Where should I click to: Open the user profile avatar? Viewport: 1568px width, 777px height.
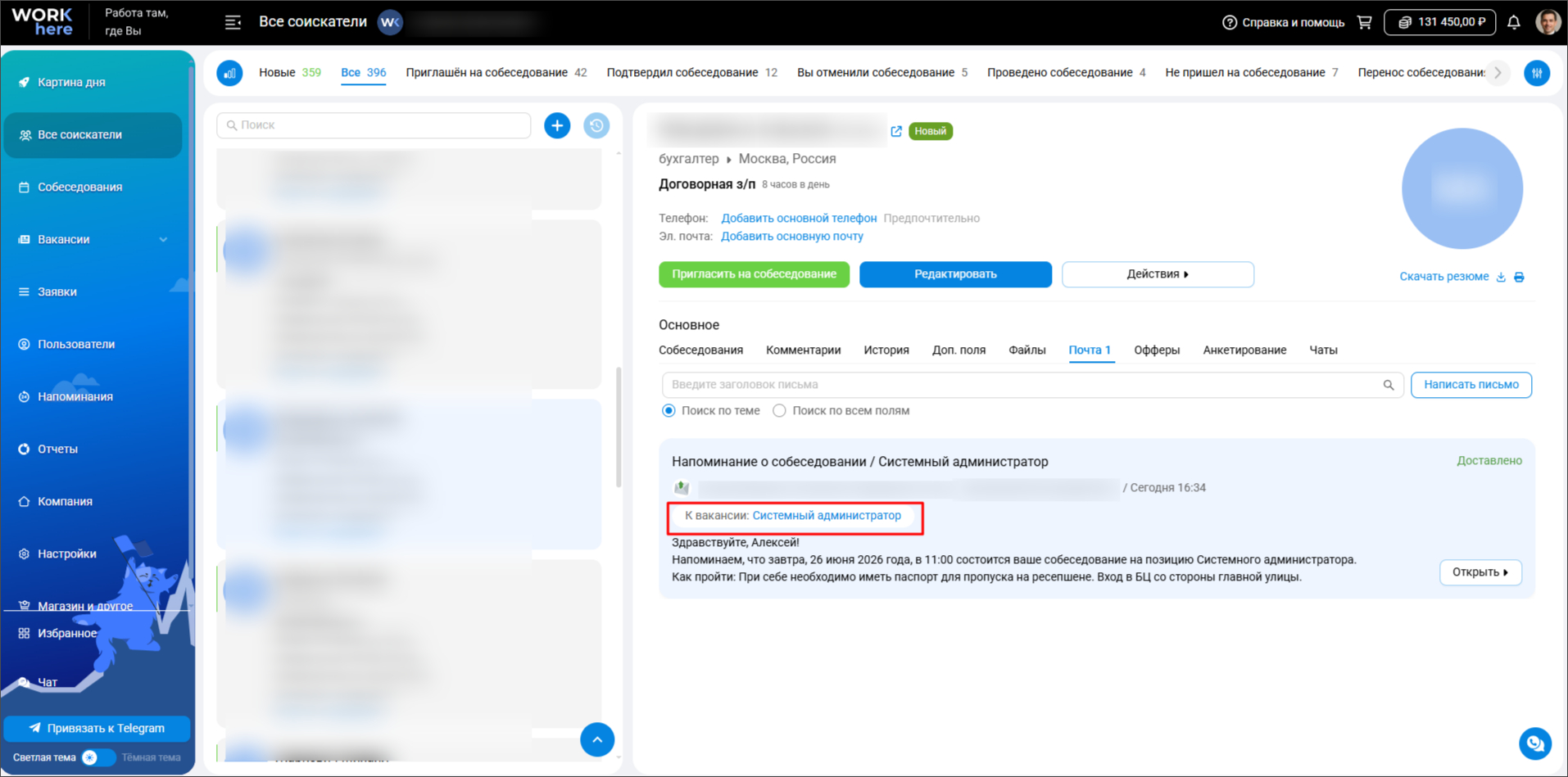point(1548,22)
